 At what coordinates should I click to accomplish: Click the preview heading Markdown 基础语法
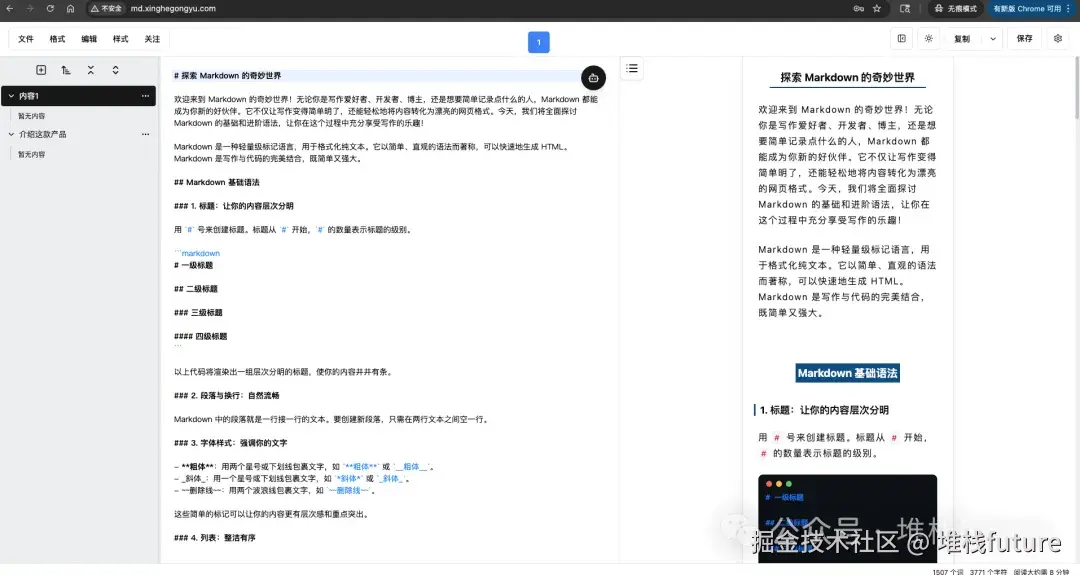[847, 373]
